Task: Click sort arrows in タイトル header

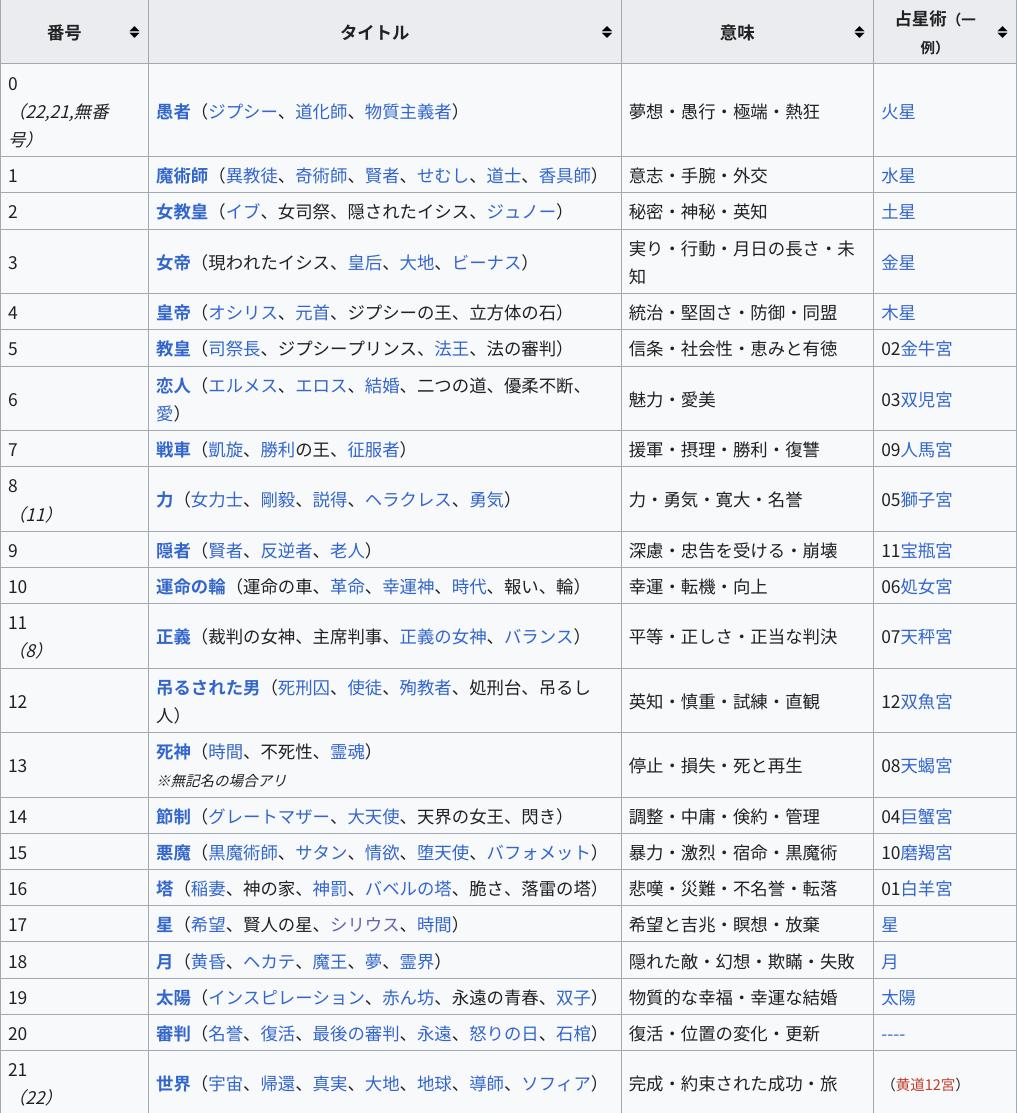Action: (x=606, y=33)
